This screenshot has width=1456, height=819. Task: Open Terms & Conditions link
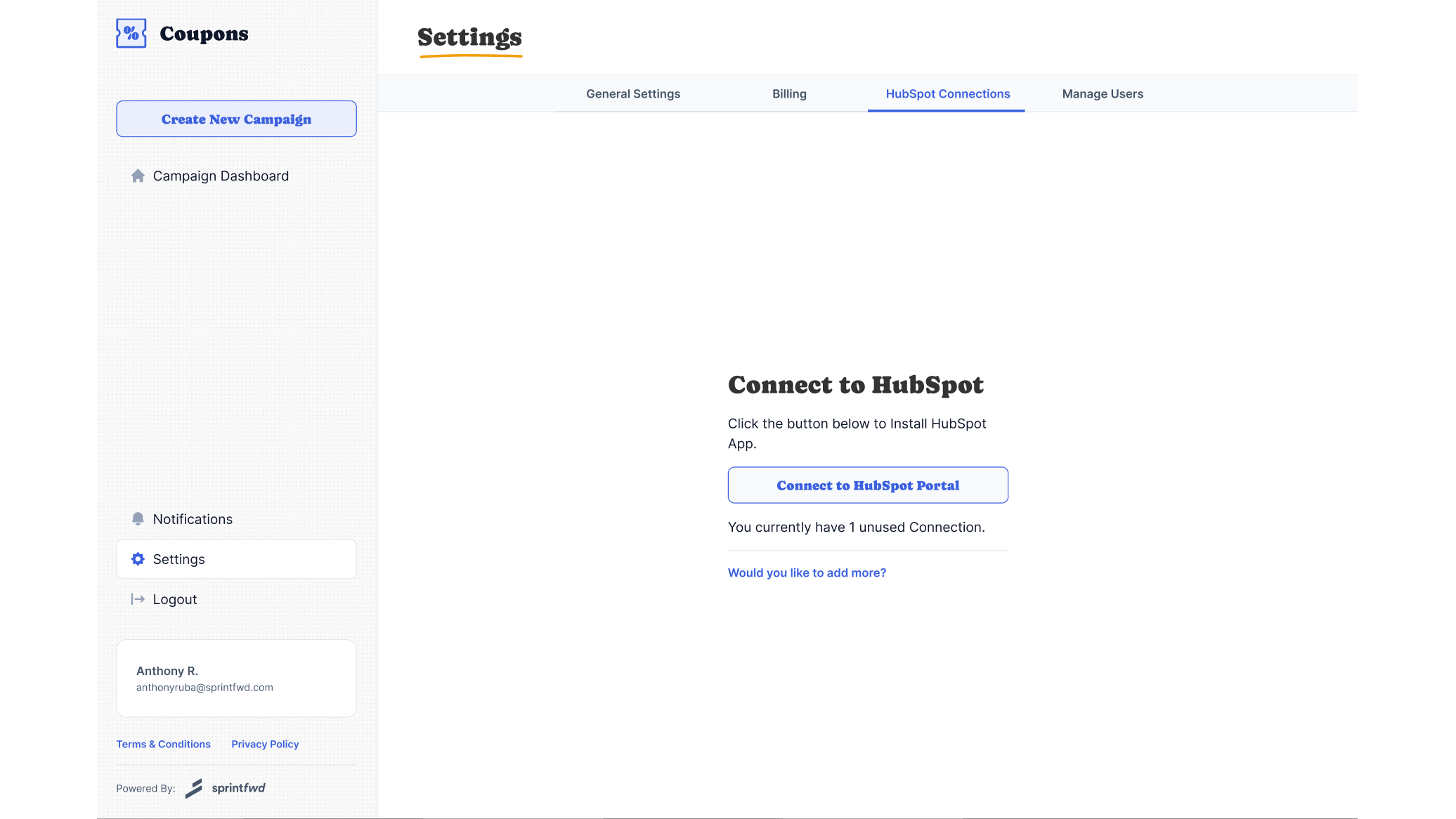tap(163, 745)
